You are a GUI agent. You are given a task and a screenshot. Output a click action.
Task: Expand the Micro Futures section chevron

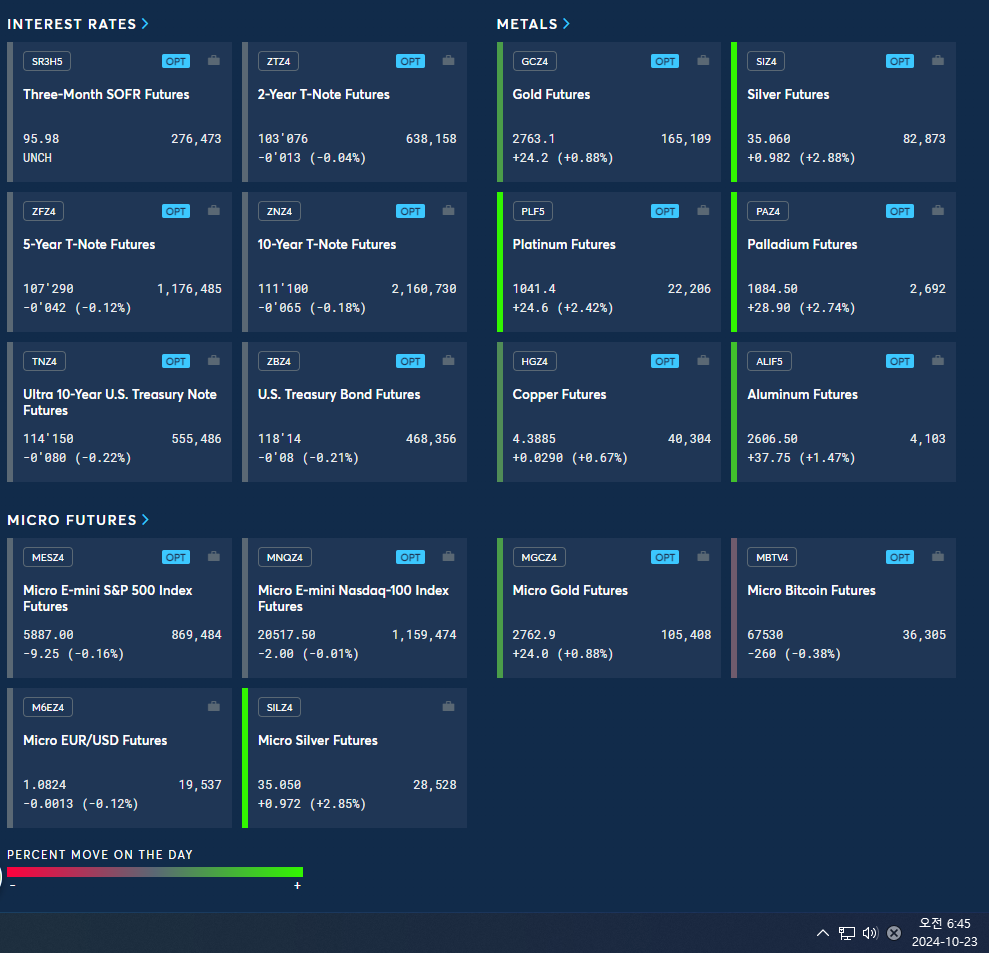(x=146, y=520)
